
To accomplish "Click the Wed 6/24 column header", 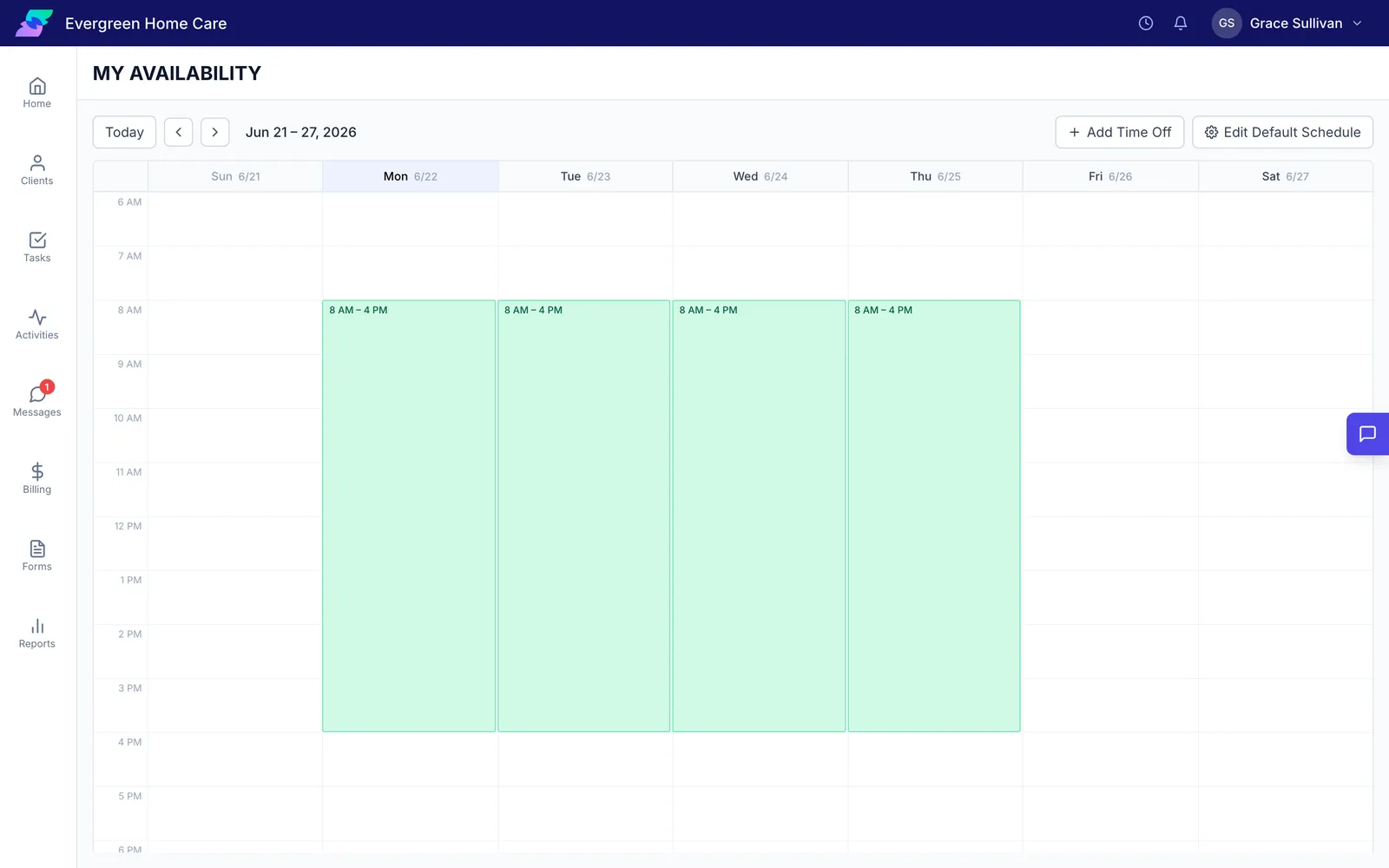I will [760, 176].
